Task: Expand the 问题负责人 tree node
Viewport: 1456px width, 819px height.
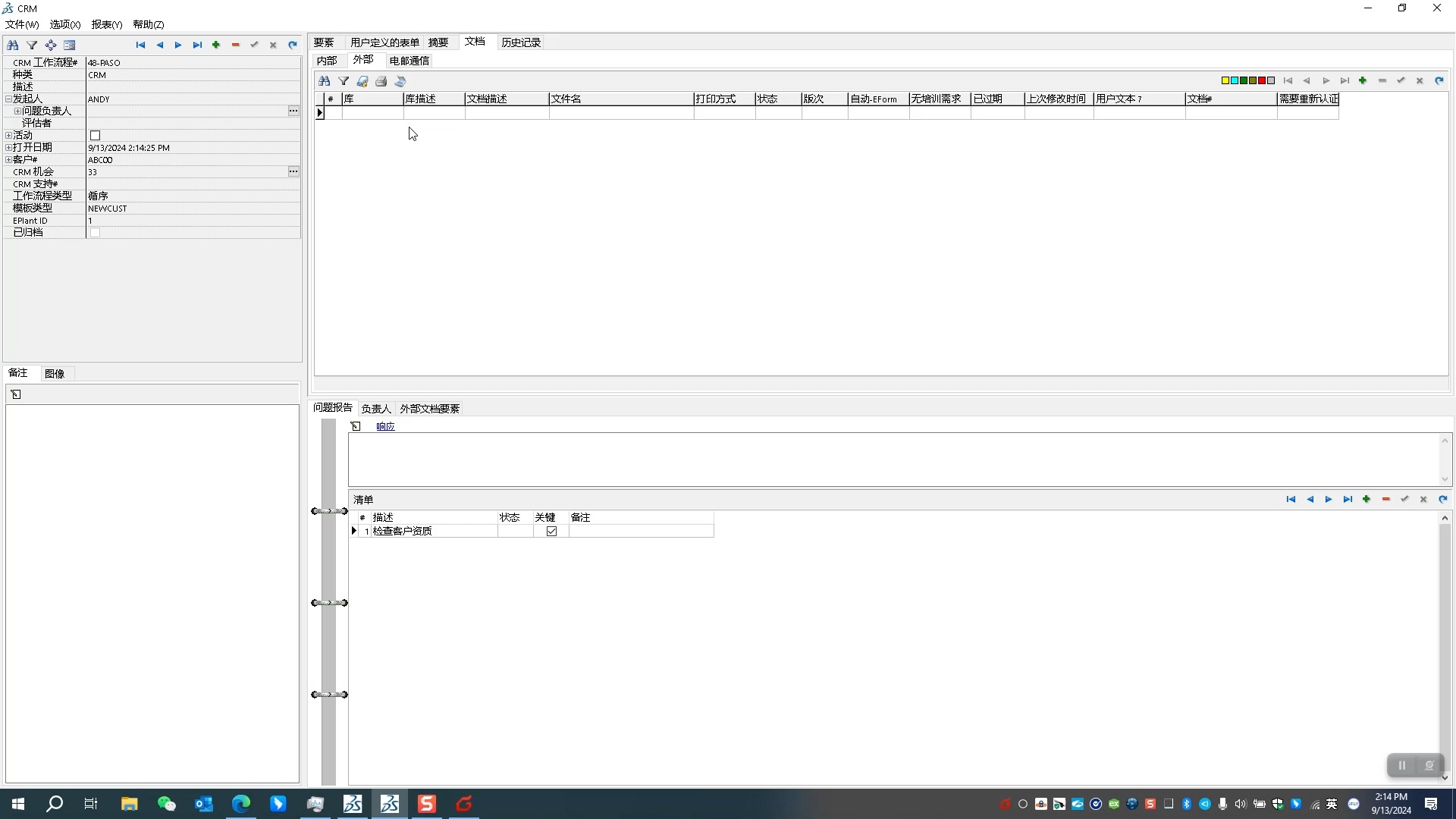Action: tap(17, 111)
